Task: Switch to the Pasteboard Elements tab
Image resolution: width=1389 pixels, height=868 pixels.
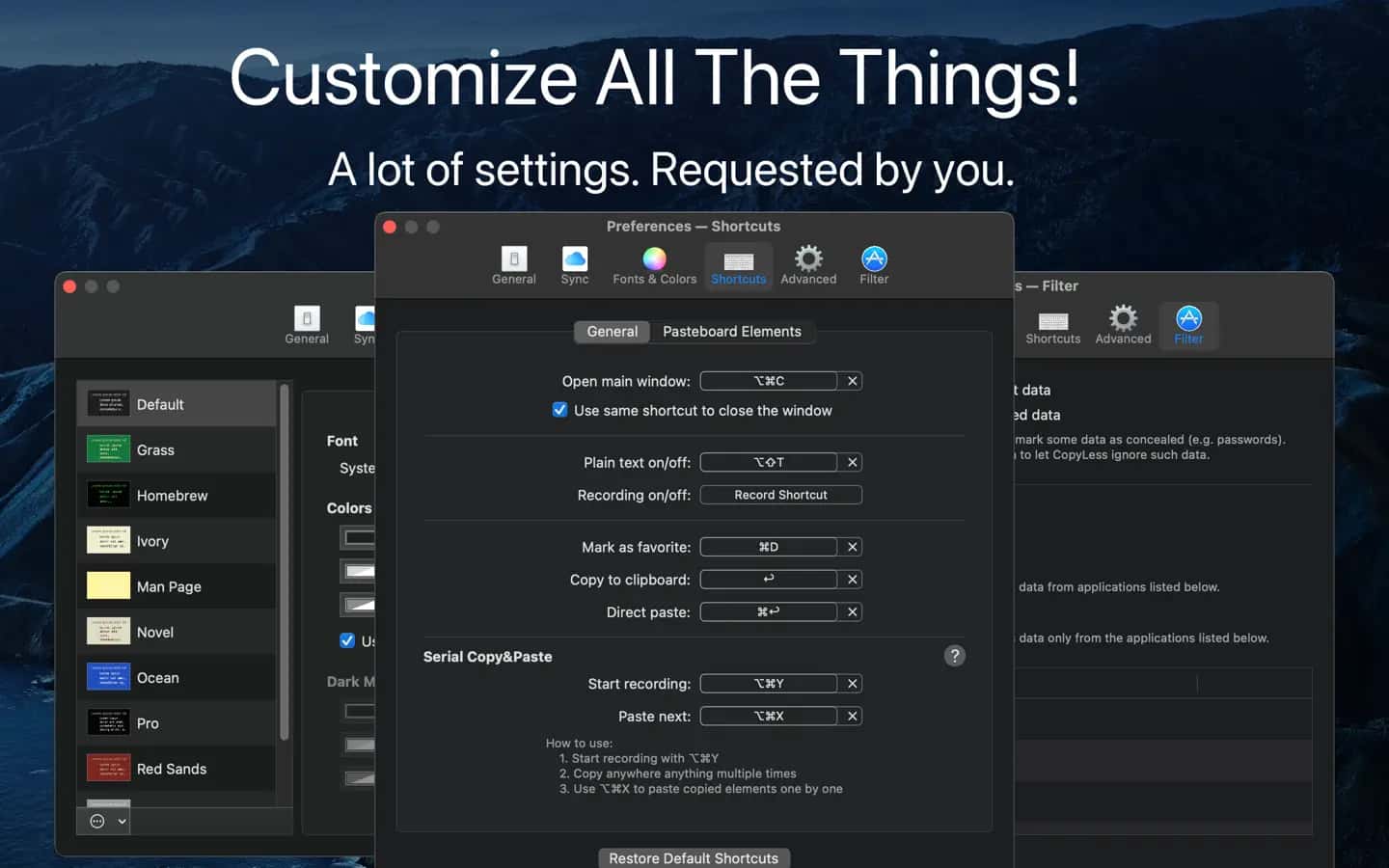Action: tap(731, 332)
